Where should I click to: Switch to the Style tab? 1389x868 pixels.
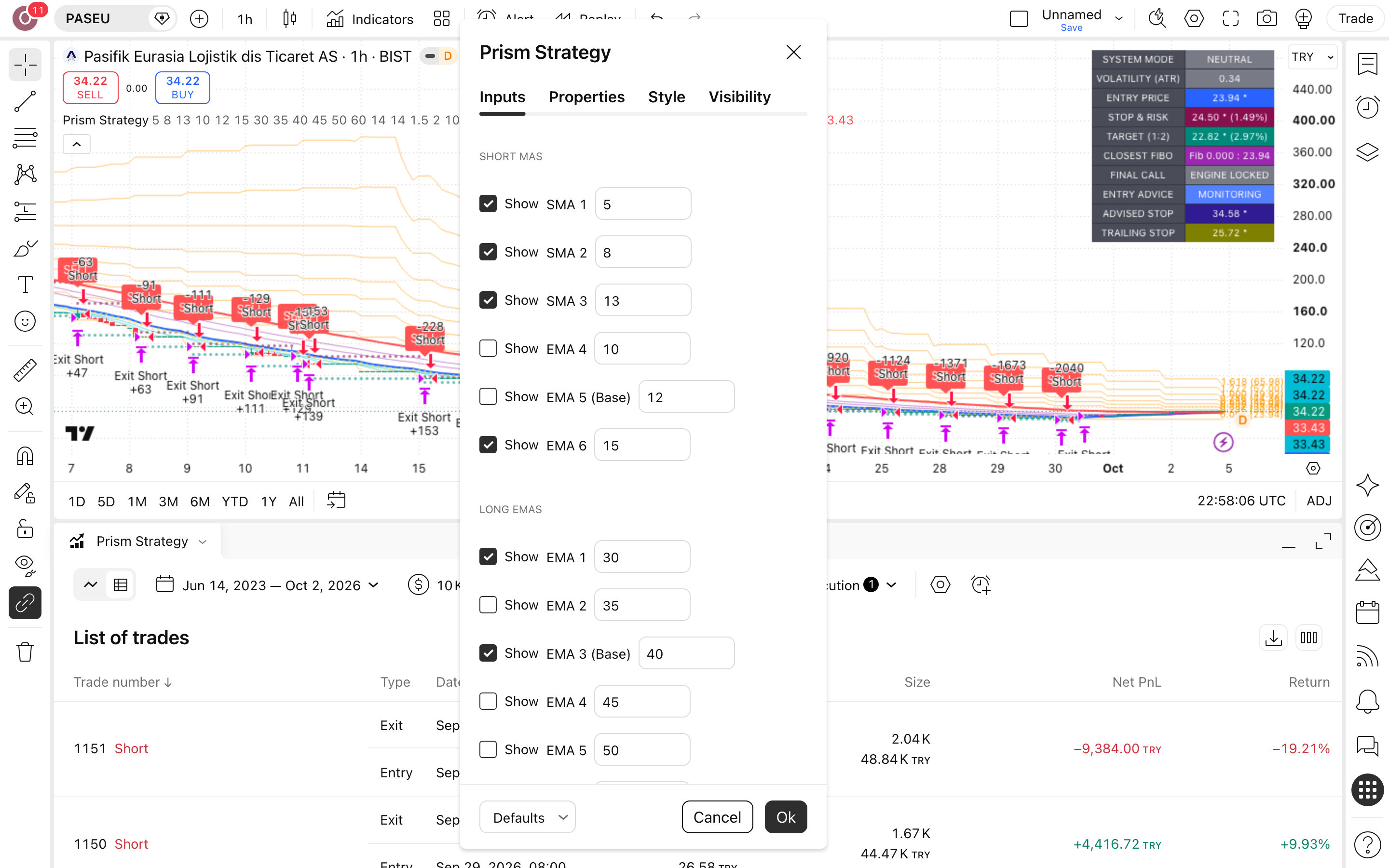click(x=667, y=97)
